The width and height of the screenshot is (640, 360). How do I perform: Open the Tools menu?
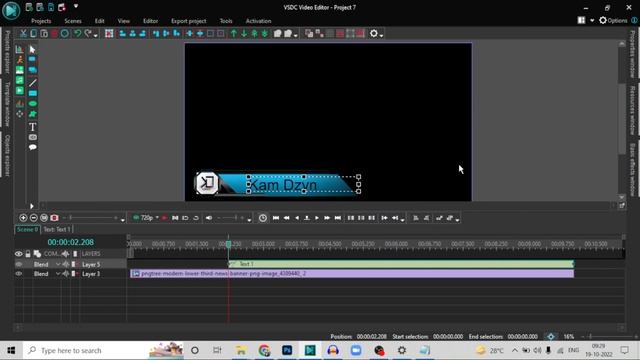pyautogui.click(x=226, y=21)
